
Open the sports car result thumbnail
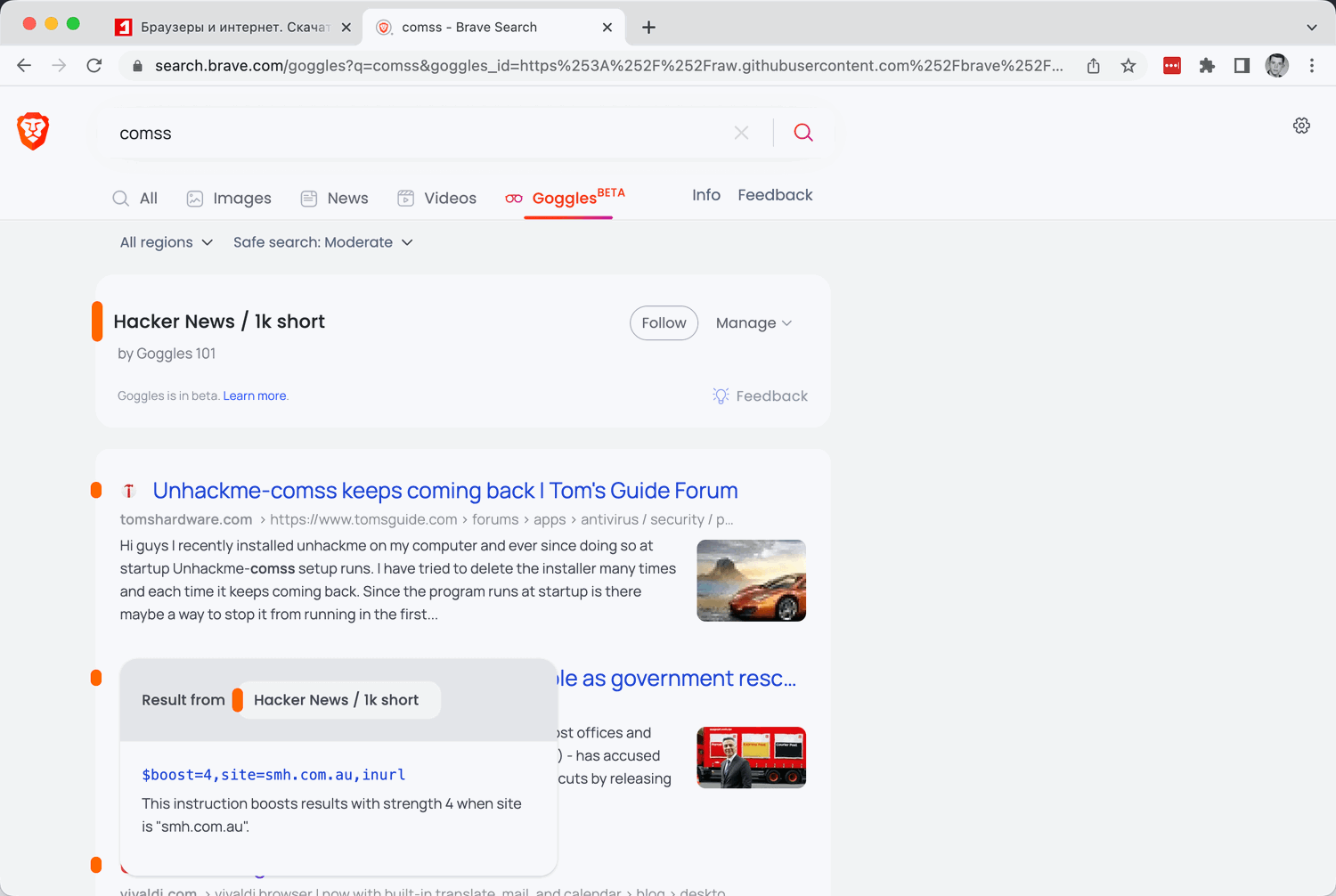751,581
